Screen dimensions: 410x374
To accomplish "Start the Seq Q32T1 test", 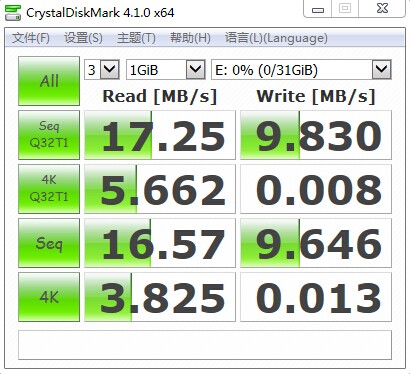I will pyautogui.click(x=49, y=135).
